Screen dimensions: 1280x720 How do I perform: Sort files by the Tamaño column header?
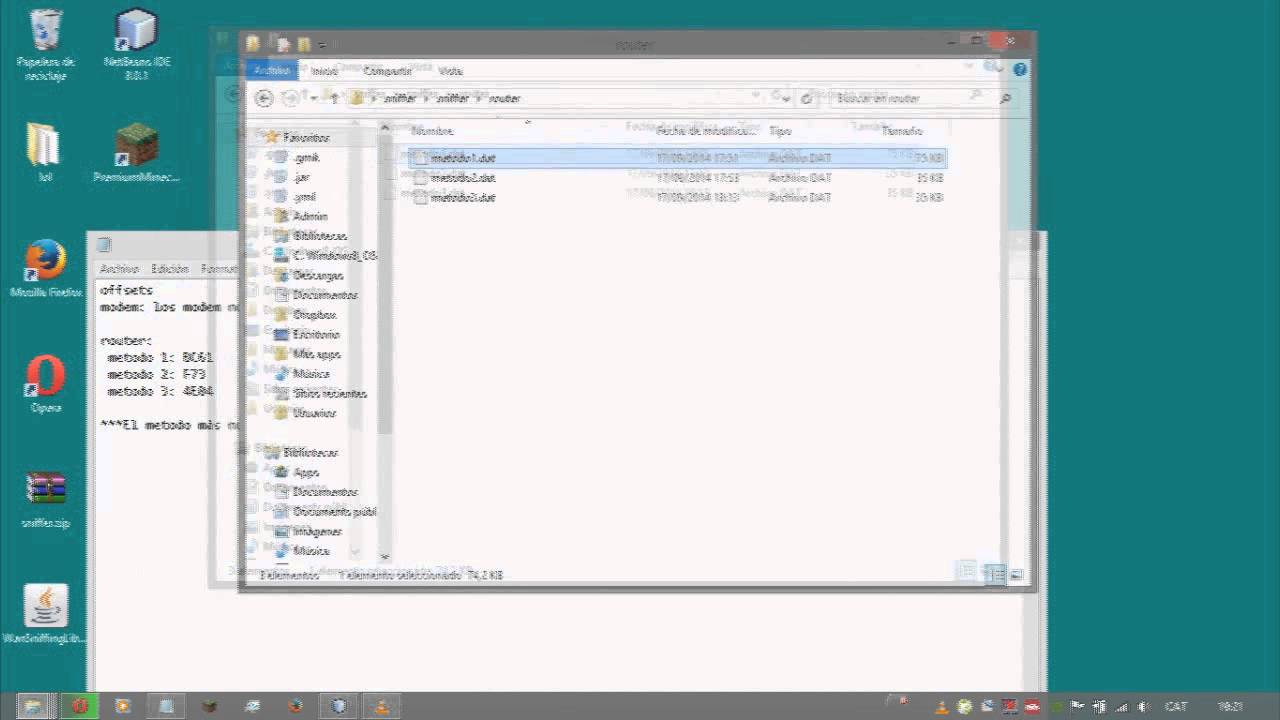902,131
